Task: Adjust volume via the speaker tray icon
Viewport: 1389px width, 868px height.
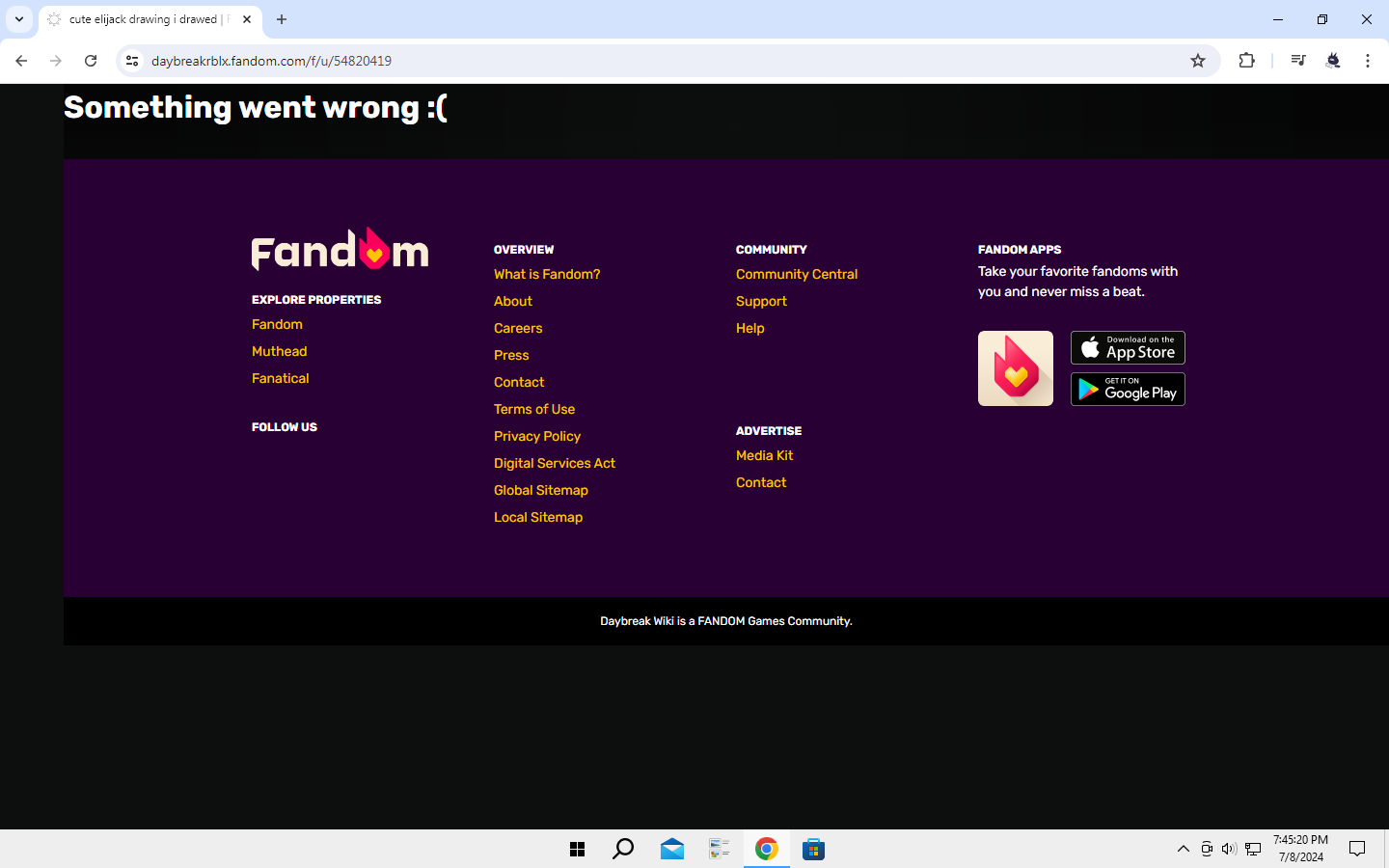Action: point(1228,849)
